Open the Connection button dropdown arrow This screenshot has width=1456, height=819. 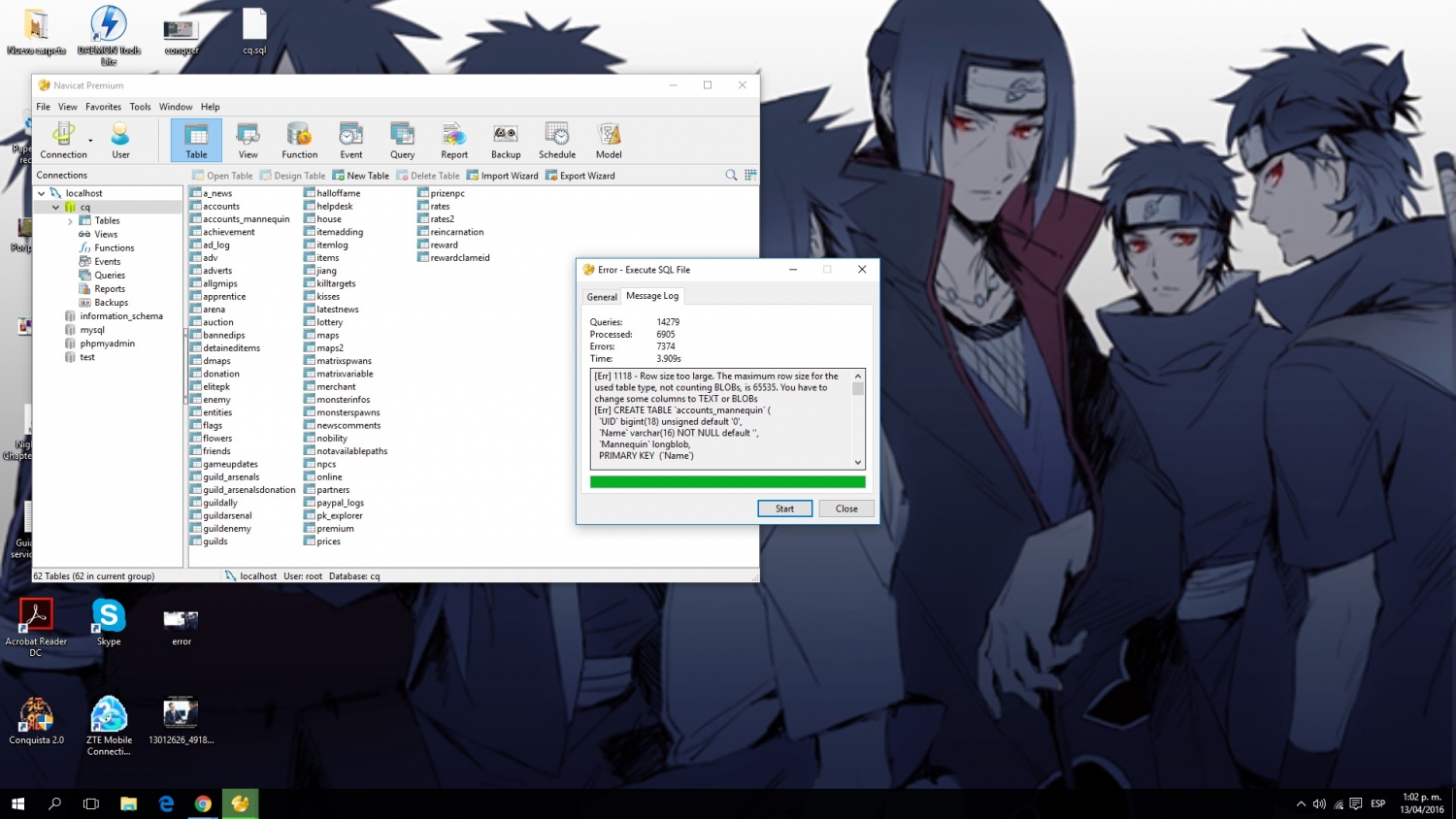tap(90, 141)
